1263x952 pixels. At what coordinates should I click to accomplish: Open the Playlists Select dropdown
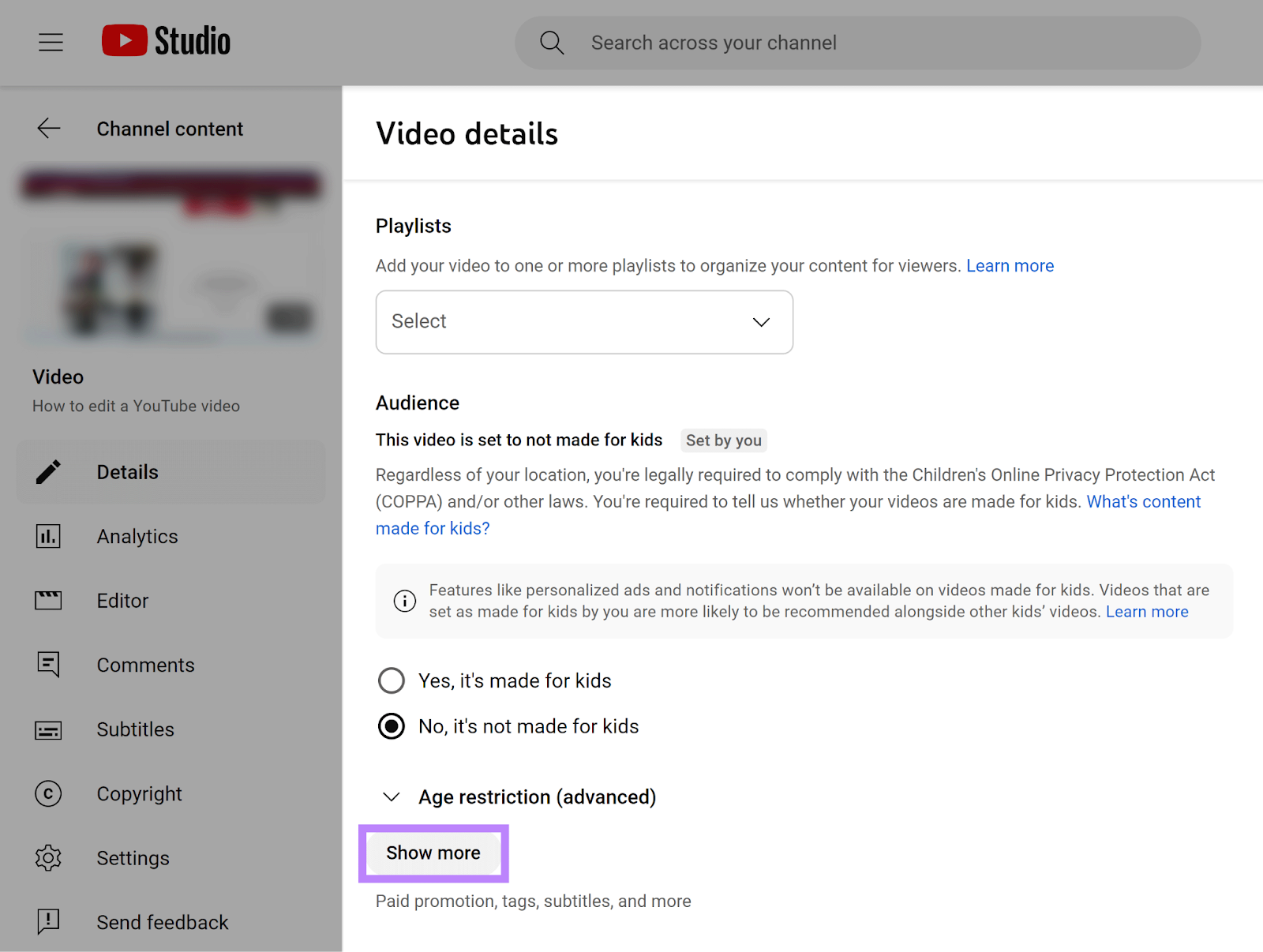(x=583, y=321)
